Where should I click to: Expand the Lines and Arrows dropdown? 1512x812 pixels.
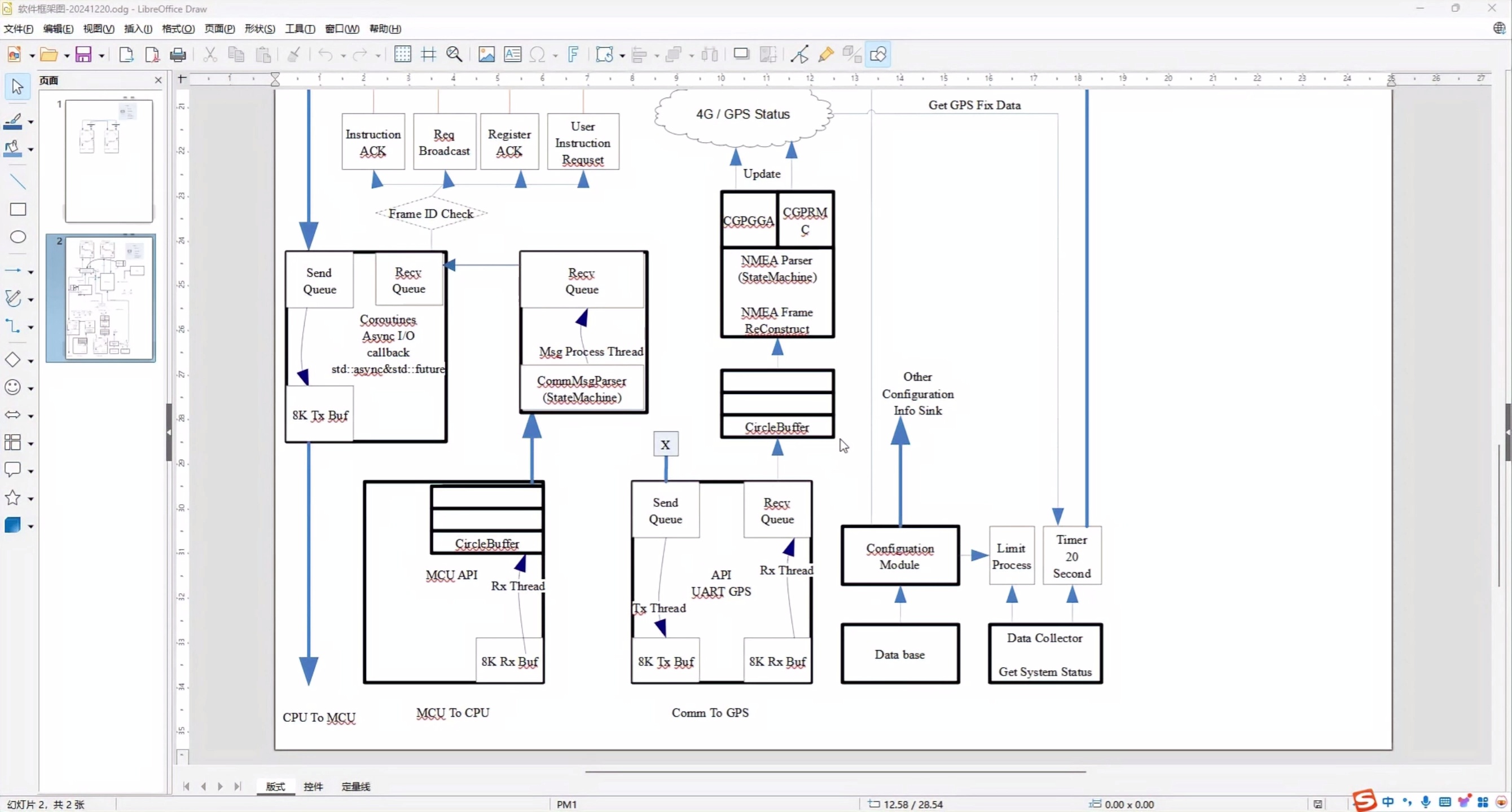[x=31, y=272]
